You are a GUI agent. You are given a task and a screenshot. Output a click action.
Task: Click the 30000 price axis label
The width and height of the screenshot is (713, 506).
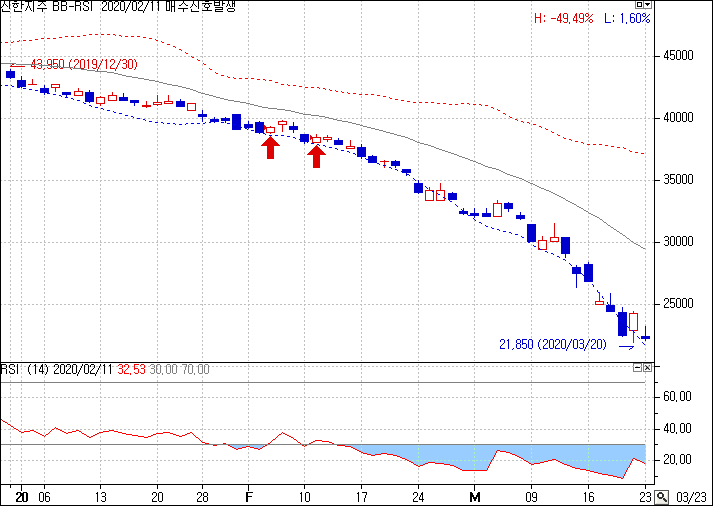678,242
